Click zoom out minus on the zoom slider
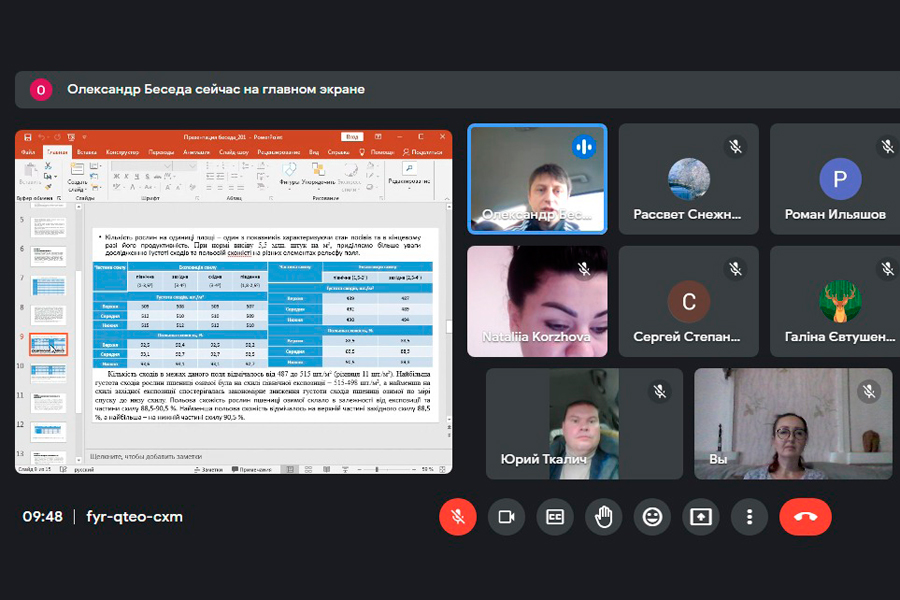Screen dimensions: 900x600 point(359,469)
